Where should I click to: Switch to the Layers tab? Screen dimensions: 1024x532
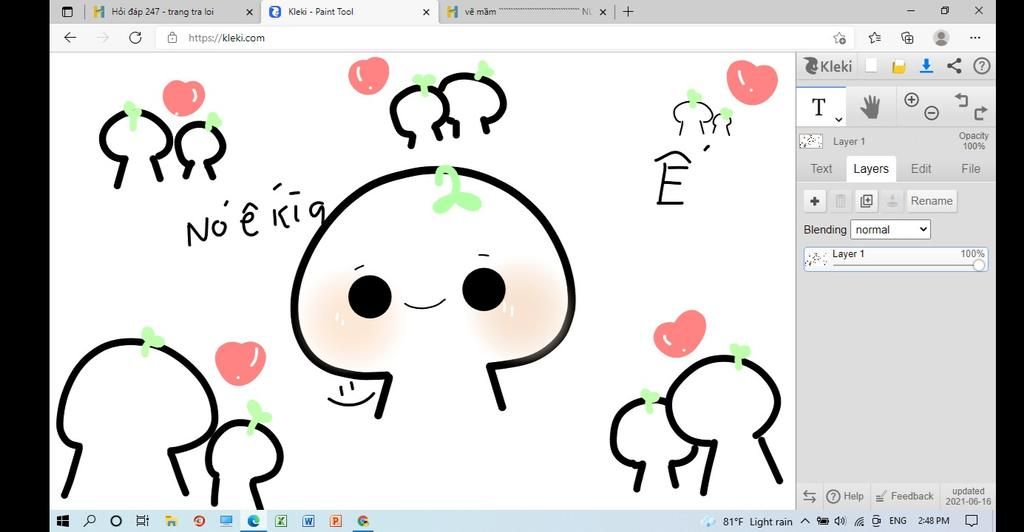pos(871,168)
